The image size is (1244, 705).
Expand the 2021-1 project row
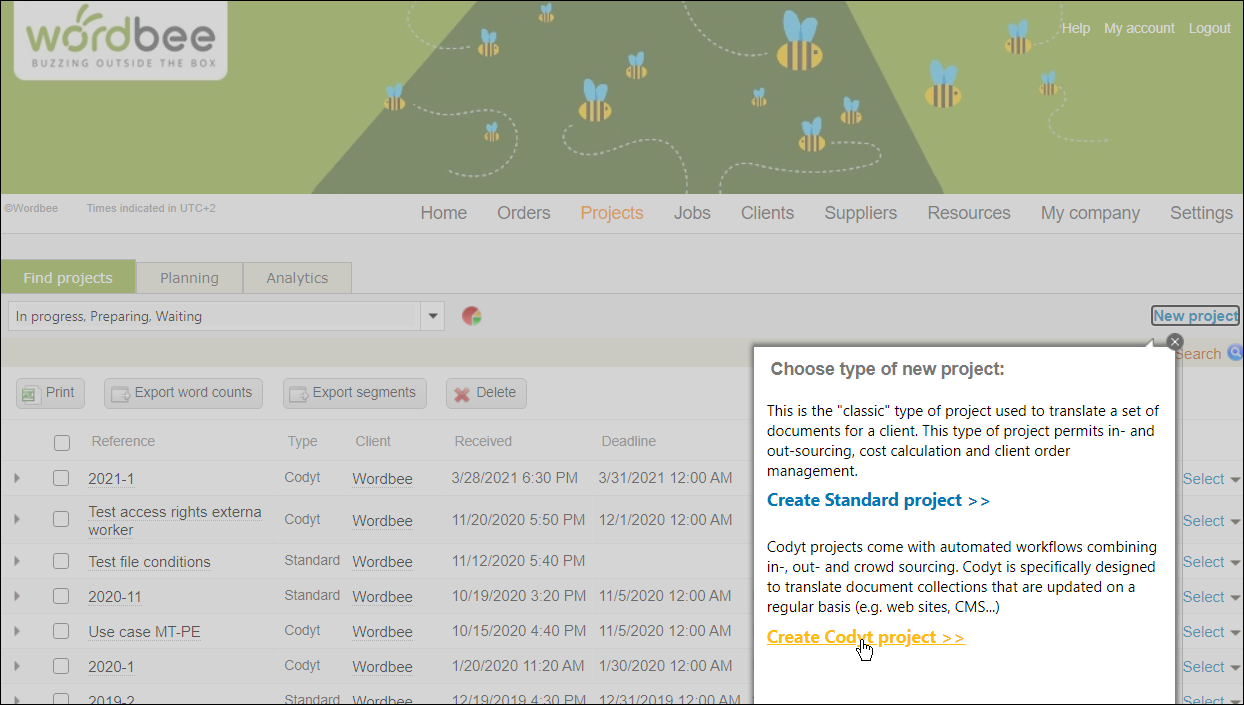tap(17, 478)
